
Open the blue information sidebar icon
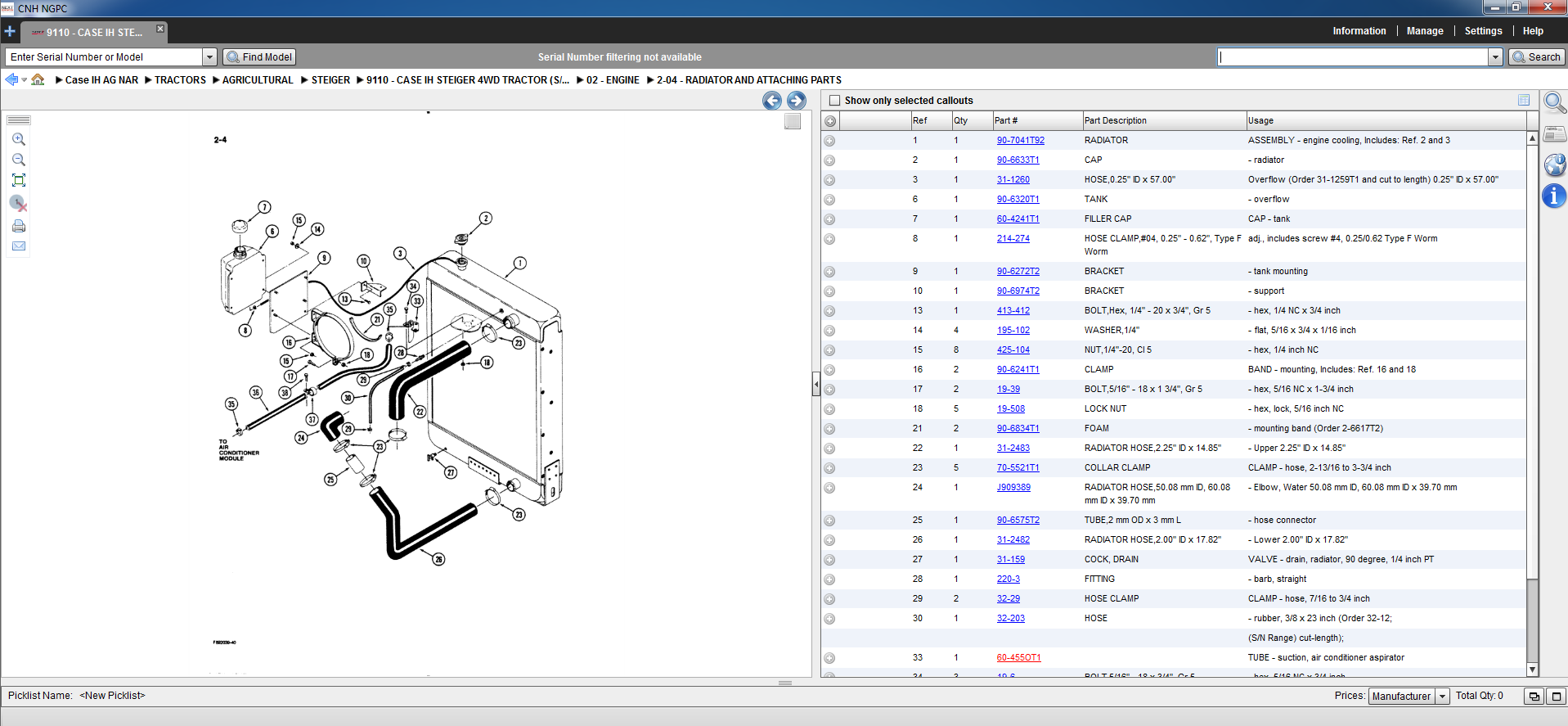click(x=1554, y=196)
